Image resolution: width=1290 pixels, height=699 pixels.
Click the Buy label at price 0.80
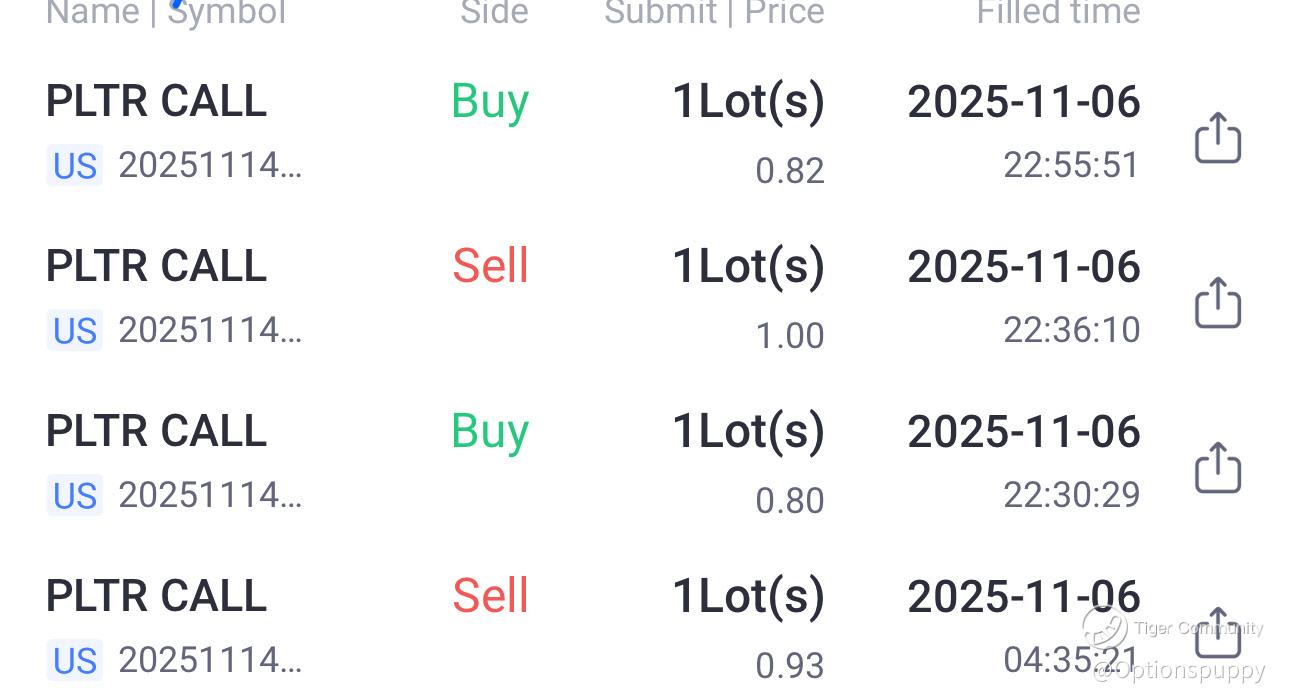click(490, 432)
